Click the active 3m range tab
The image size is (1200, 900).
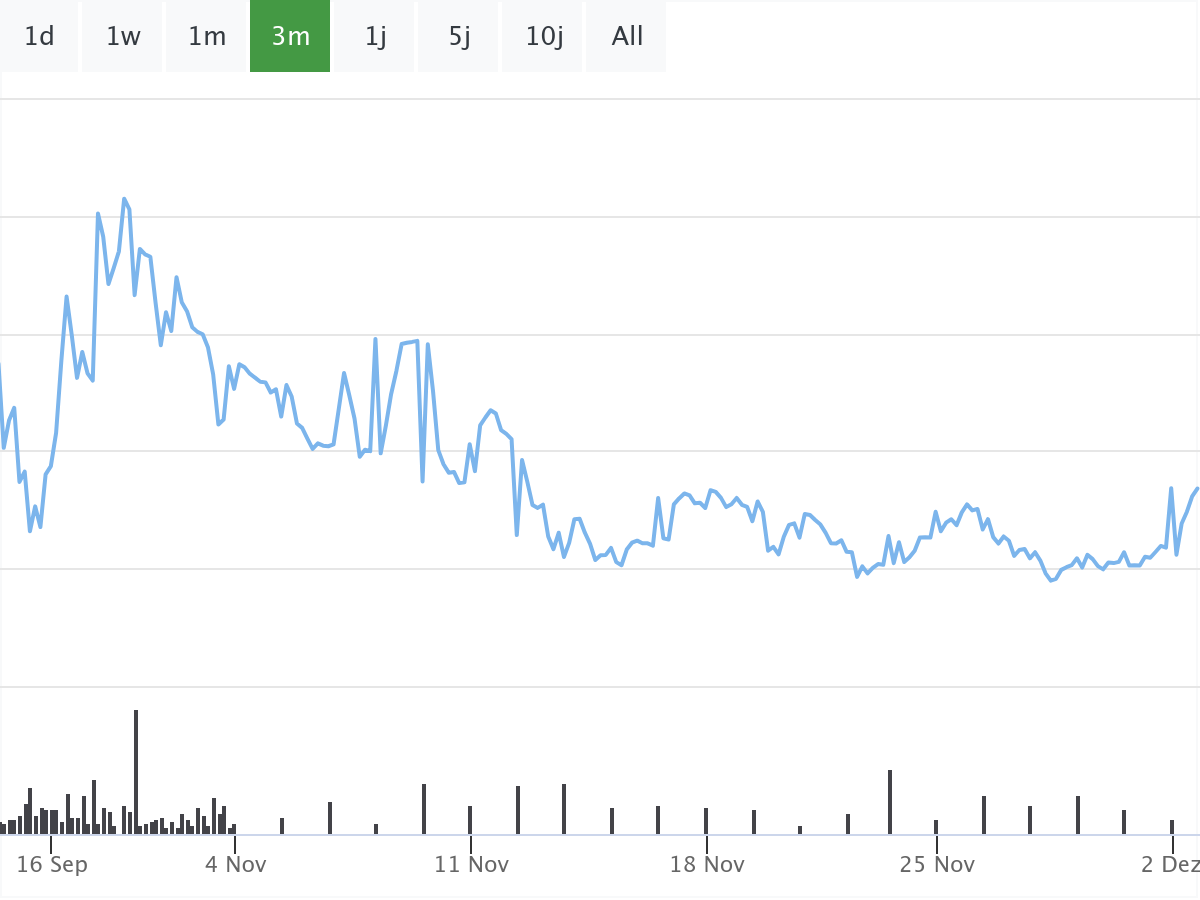(x=290, y=36)
